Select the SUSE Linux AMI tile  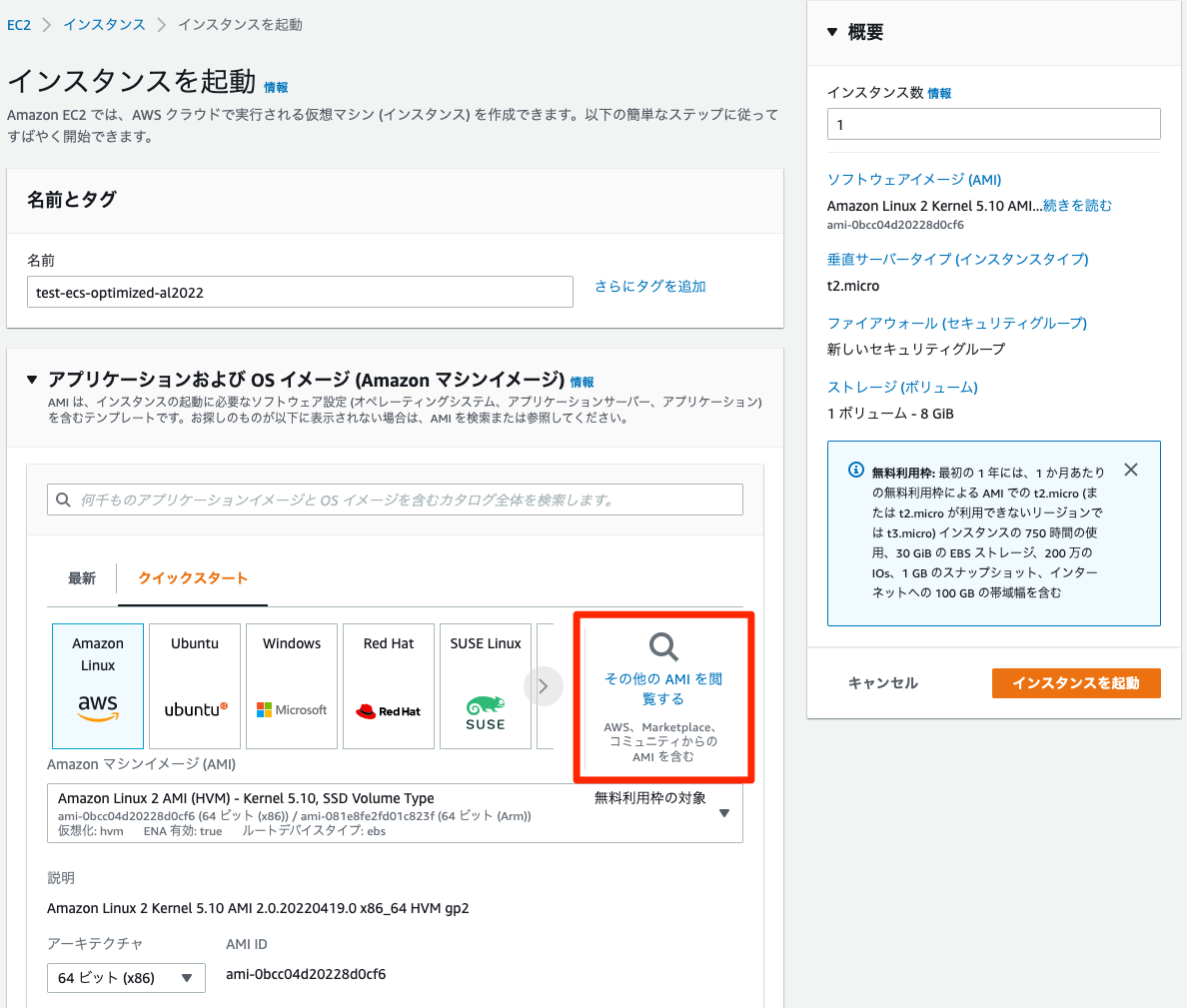coord(485,685)
